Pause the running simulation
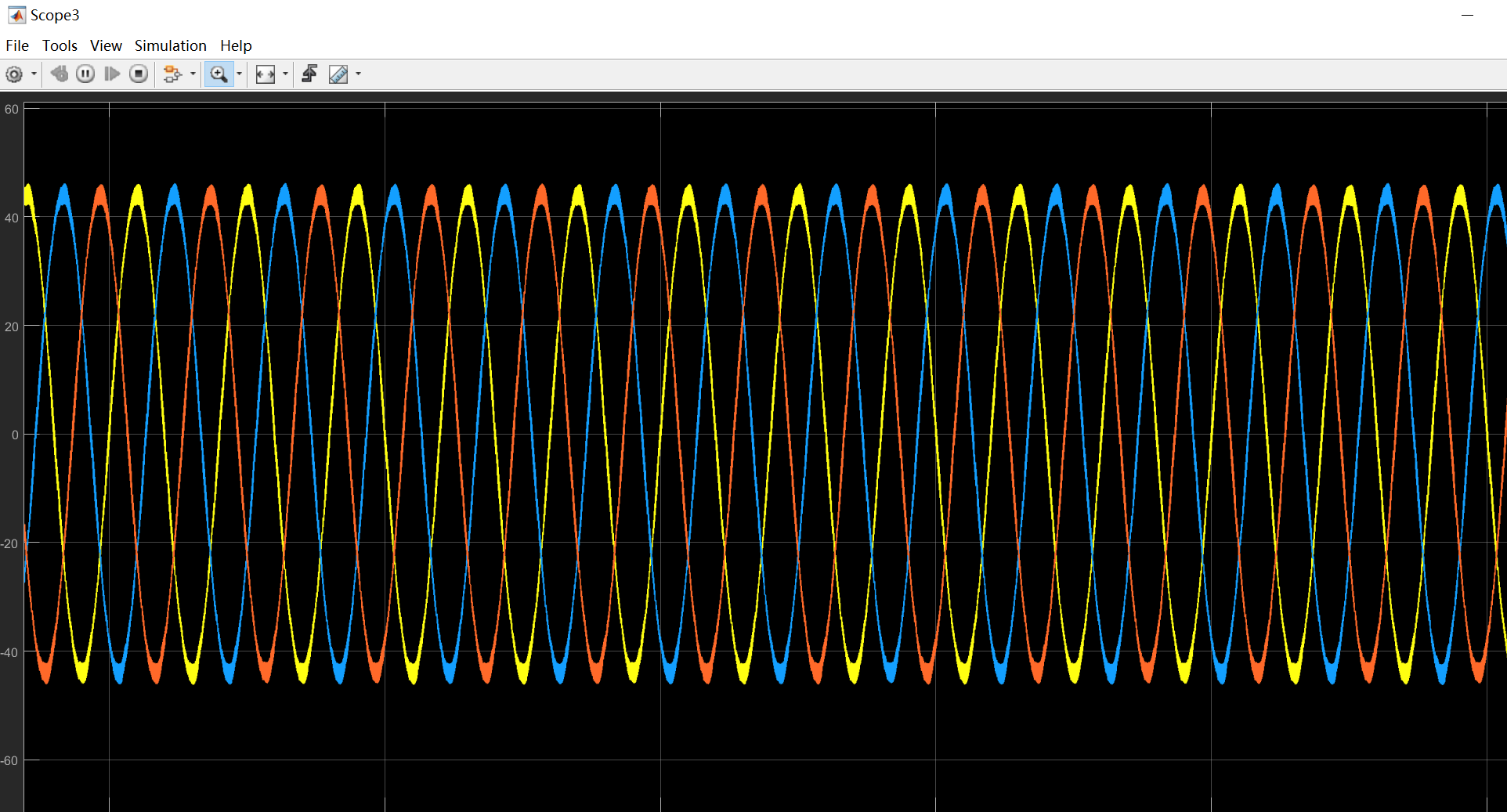 [x=85, y=74]
